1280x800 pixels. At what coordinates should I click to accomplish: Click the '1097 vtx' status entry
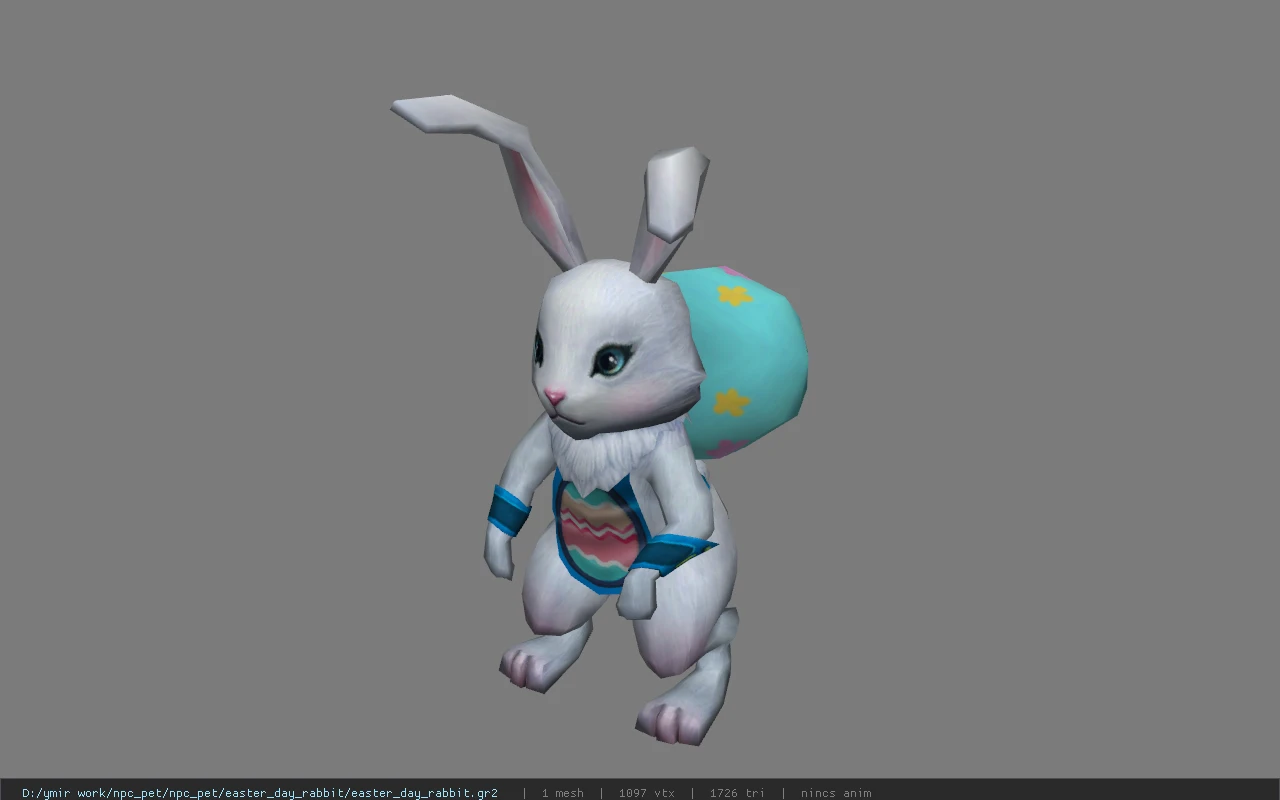click(646, 793)
